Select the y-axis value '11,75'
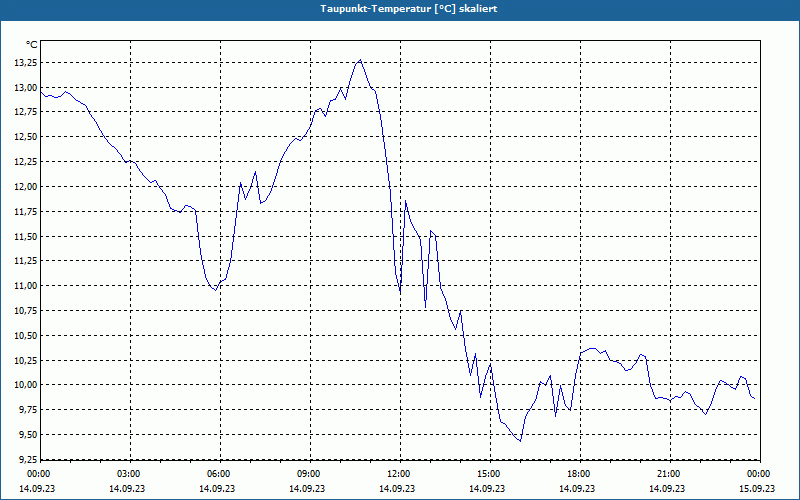This screenshot has width=800, height=500. click(x=27, y=211)
